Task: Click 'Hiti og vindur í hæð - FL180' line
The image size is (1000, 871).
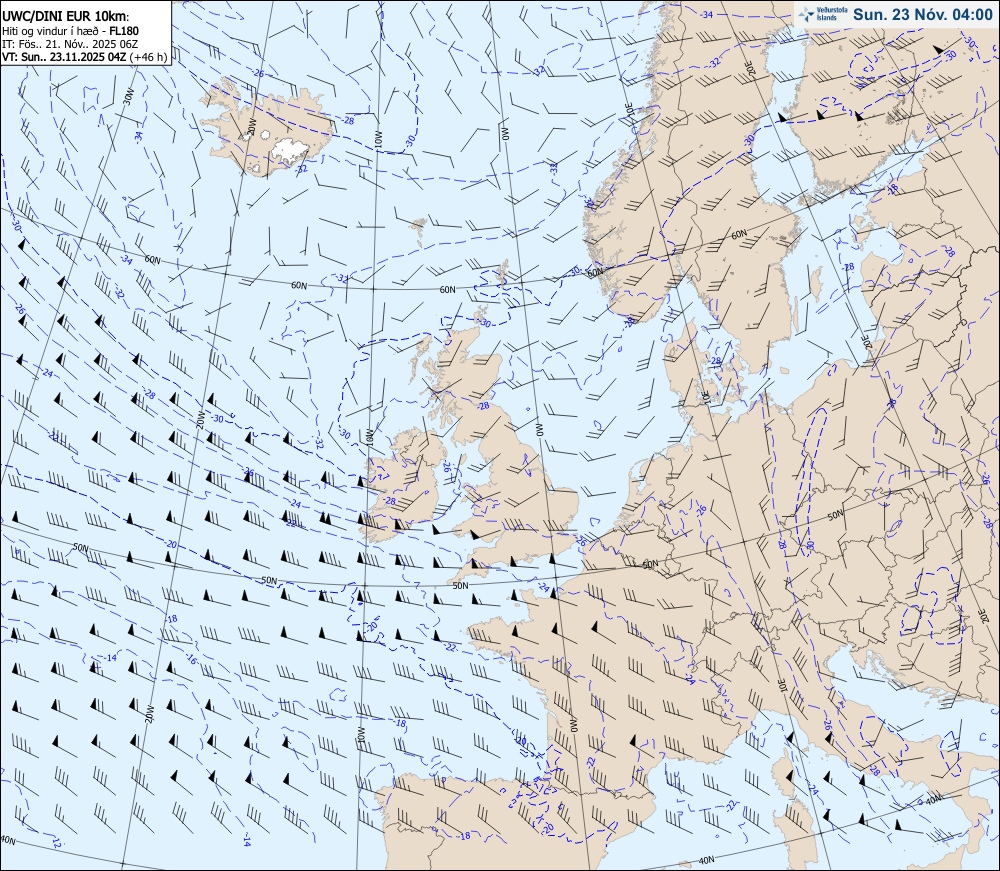Action: pos(70,31)
